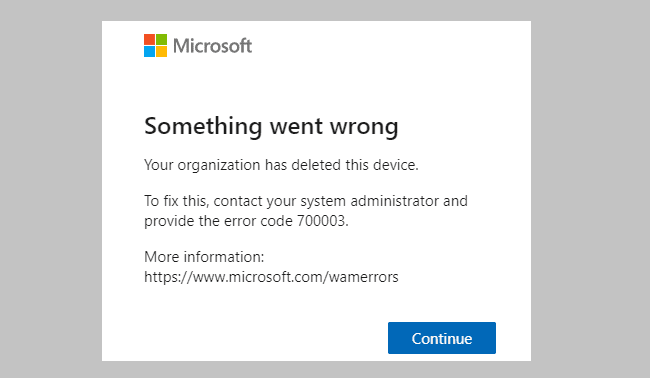This screenshot has width=650, height=378.
Task: Click the blue square of the logo
Action: pyautogui.click(x=149, y=51)
